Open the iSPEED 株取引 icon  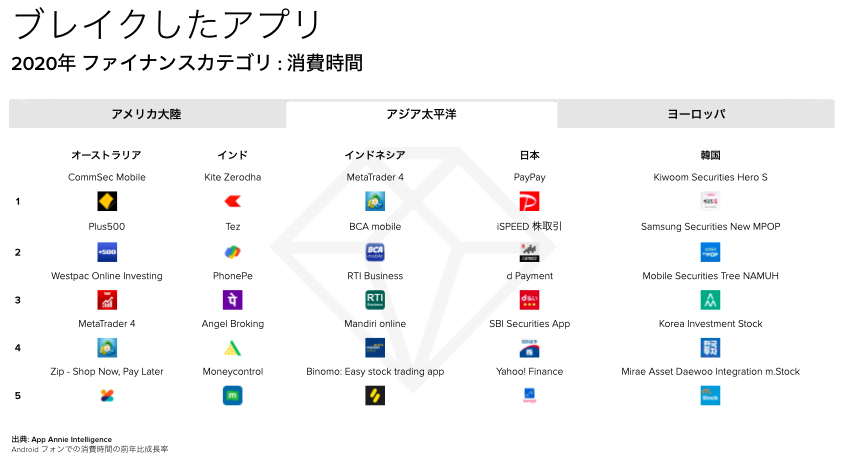[530, 252]
